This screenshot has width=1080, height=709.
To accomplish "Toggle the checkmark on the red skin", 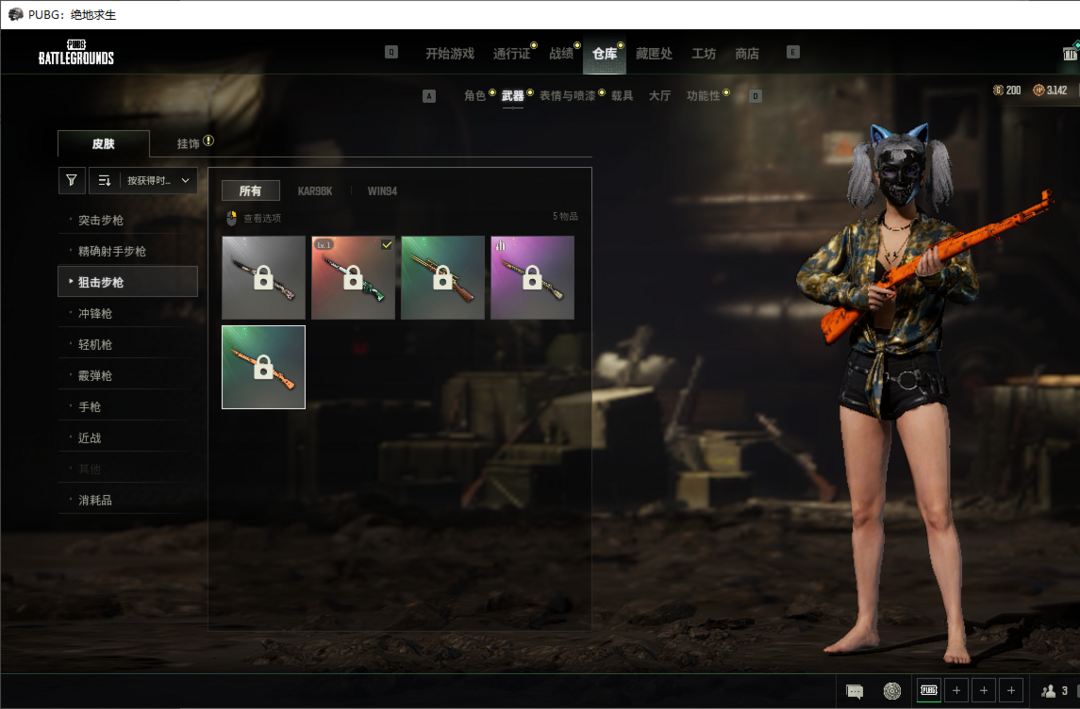I will (387, 245).
